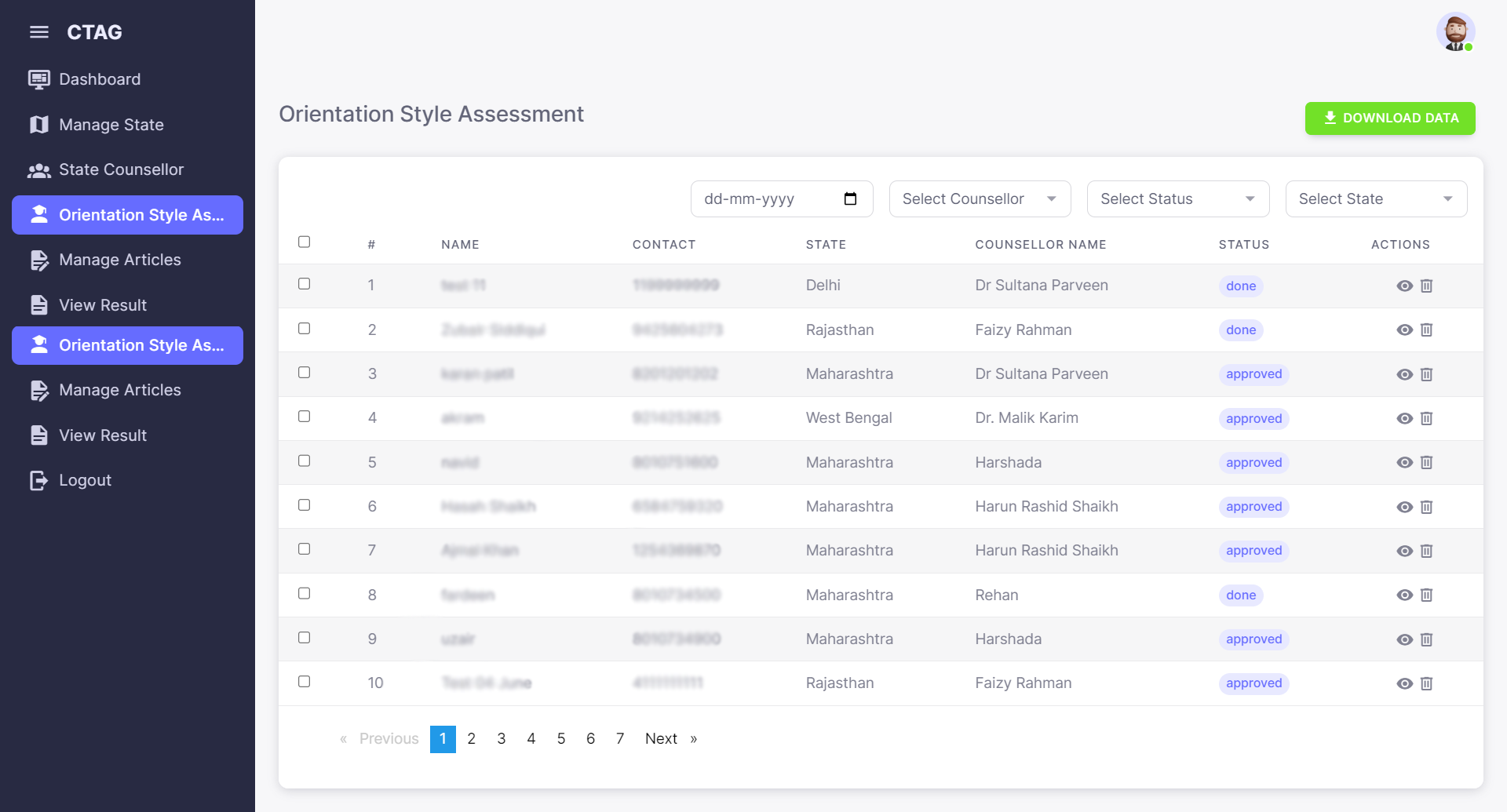Click the Delhi state cell
Screen dimensions: 1507x812
click(823, 286)
